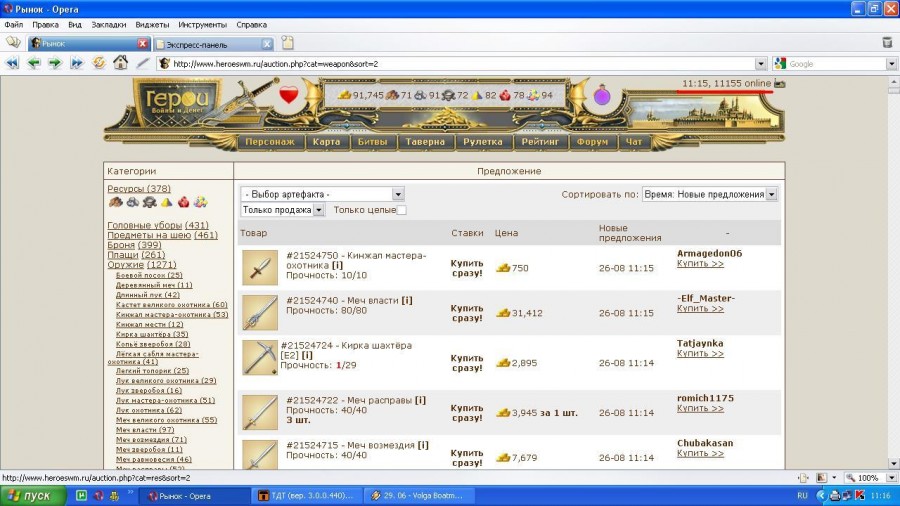The height and width of the screenshot is (506, 900).
Task: Select the sulfur resource icon in categories
Action: point(166,202)
